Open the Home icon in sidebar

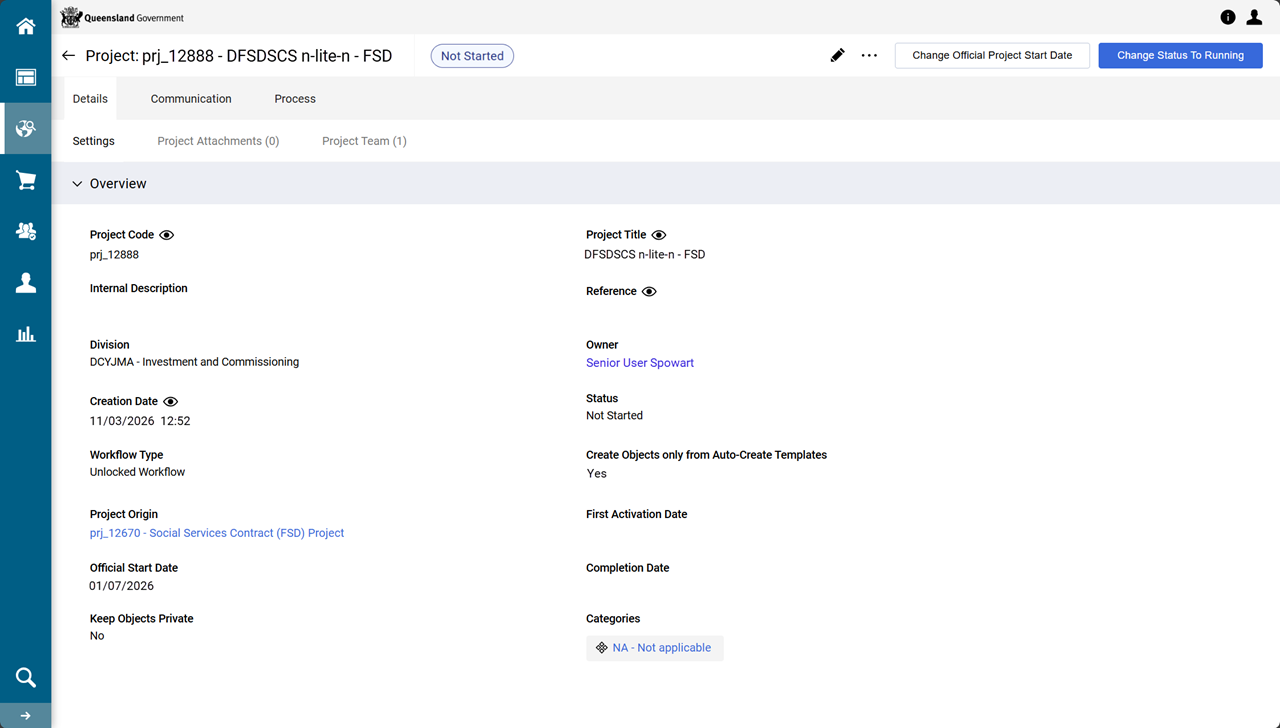(x=26, y=26)
